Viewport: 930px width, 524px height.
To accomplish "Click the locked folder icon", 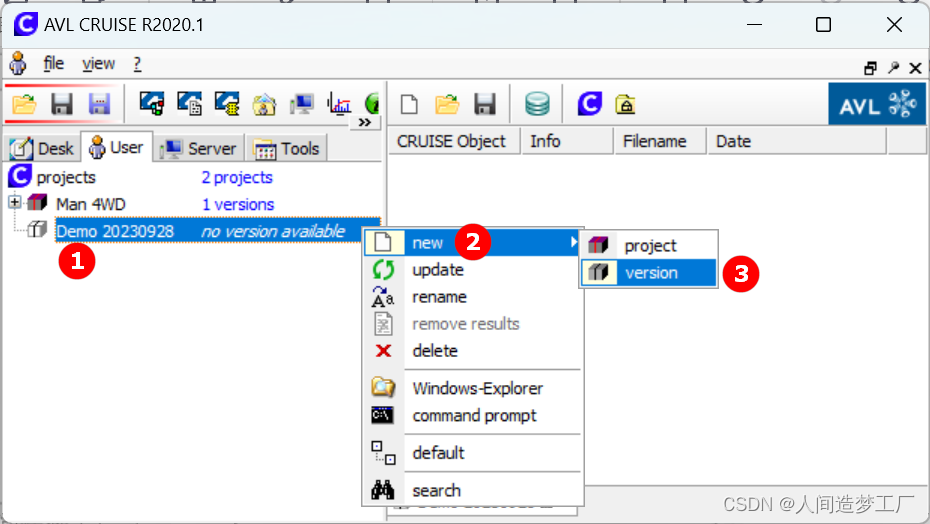I will 625,104.
